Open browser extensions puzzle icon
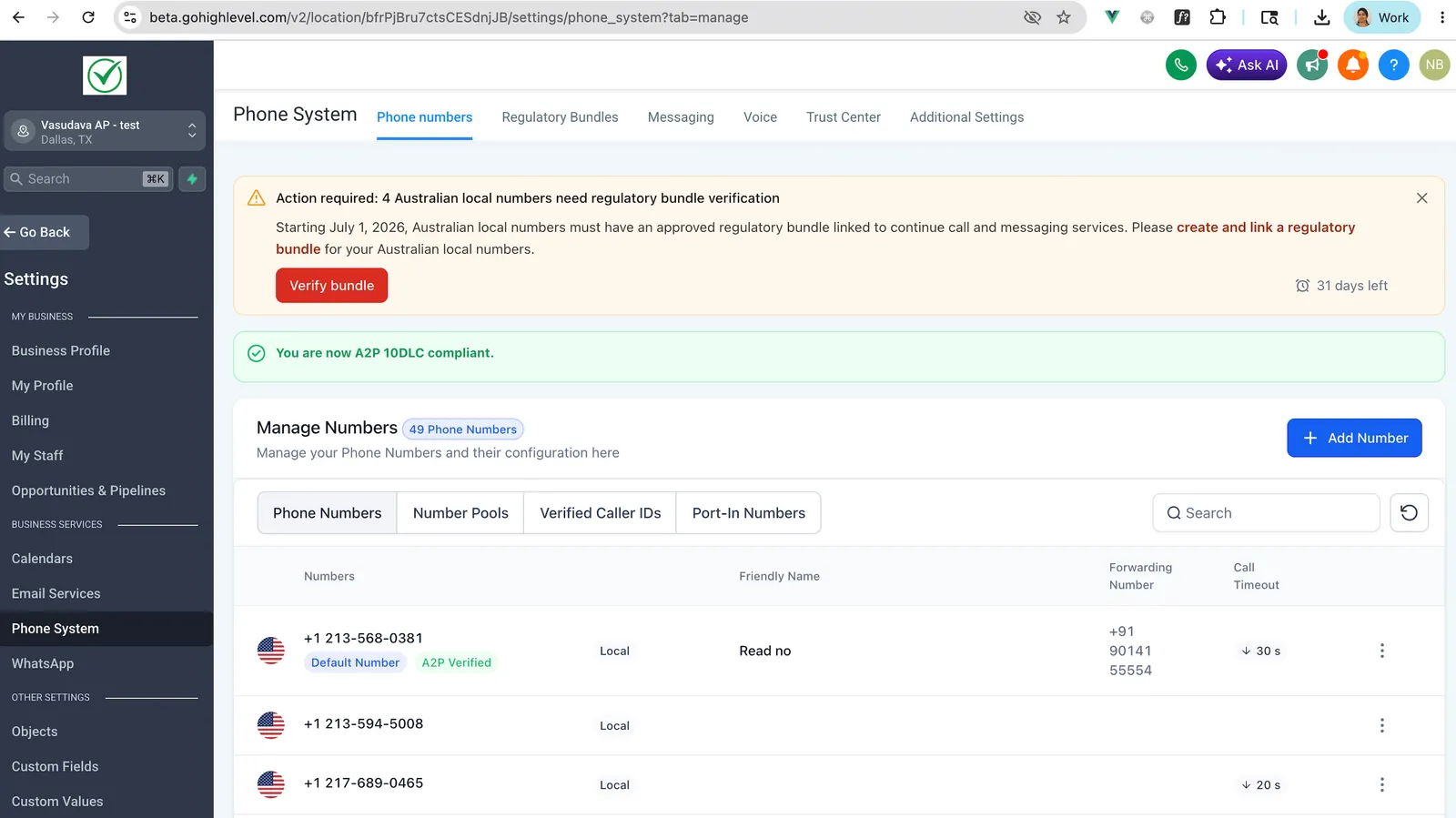 click(1218, 17)
